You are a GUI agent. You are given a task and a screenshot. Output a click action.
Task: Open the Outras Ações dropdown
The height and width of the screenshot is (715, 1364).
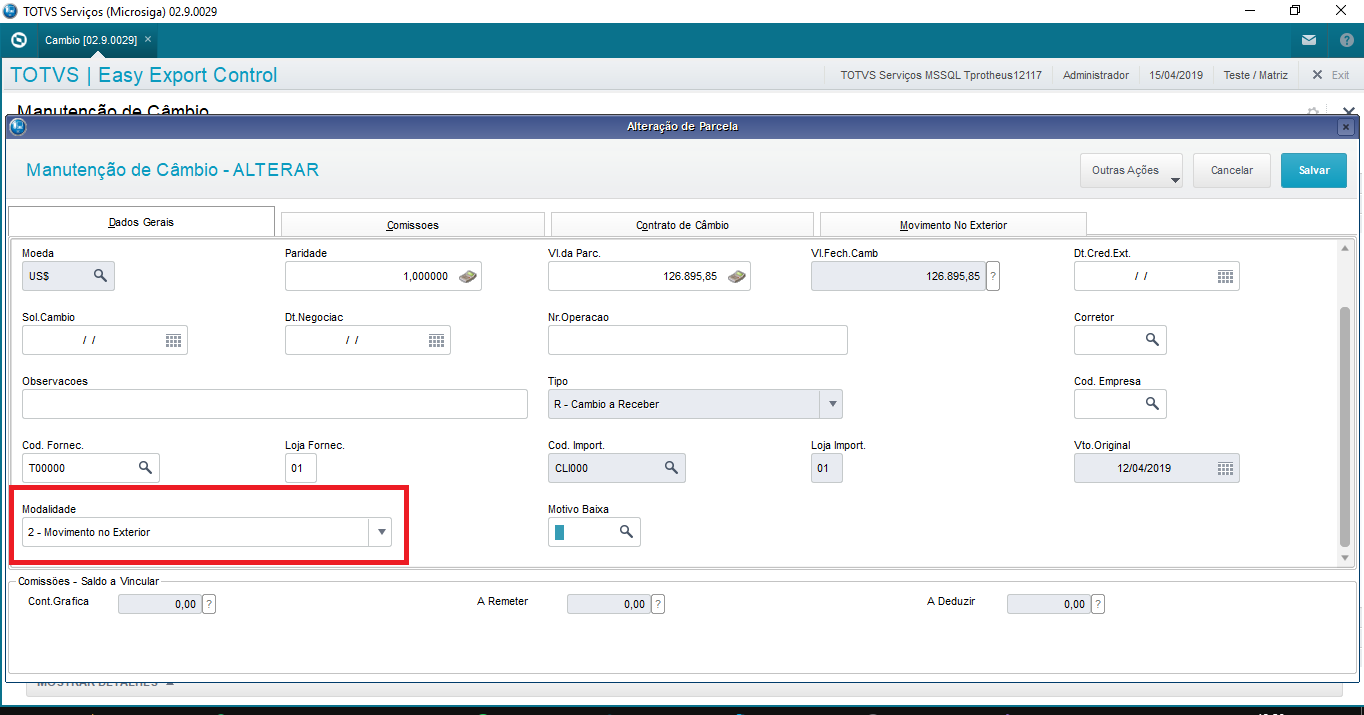click(1131, 170)
